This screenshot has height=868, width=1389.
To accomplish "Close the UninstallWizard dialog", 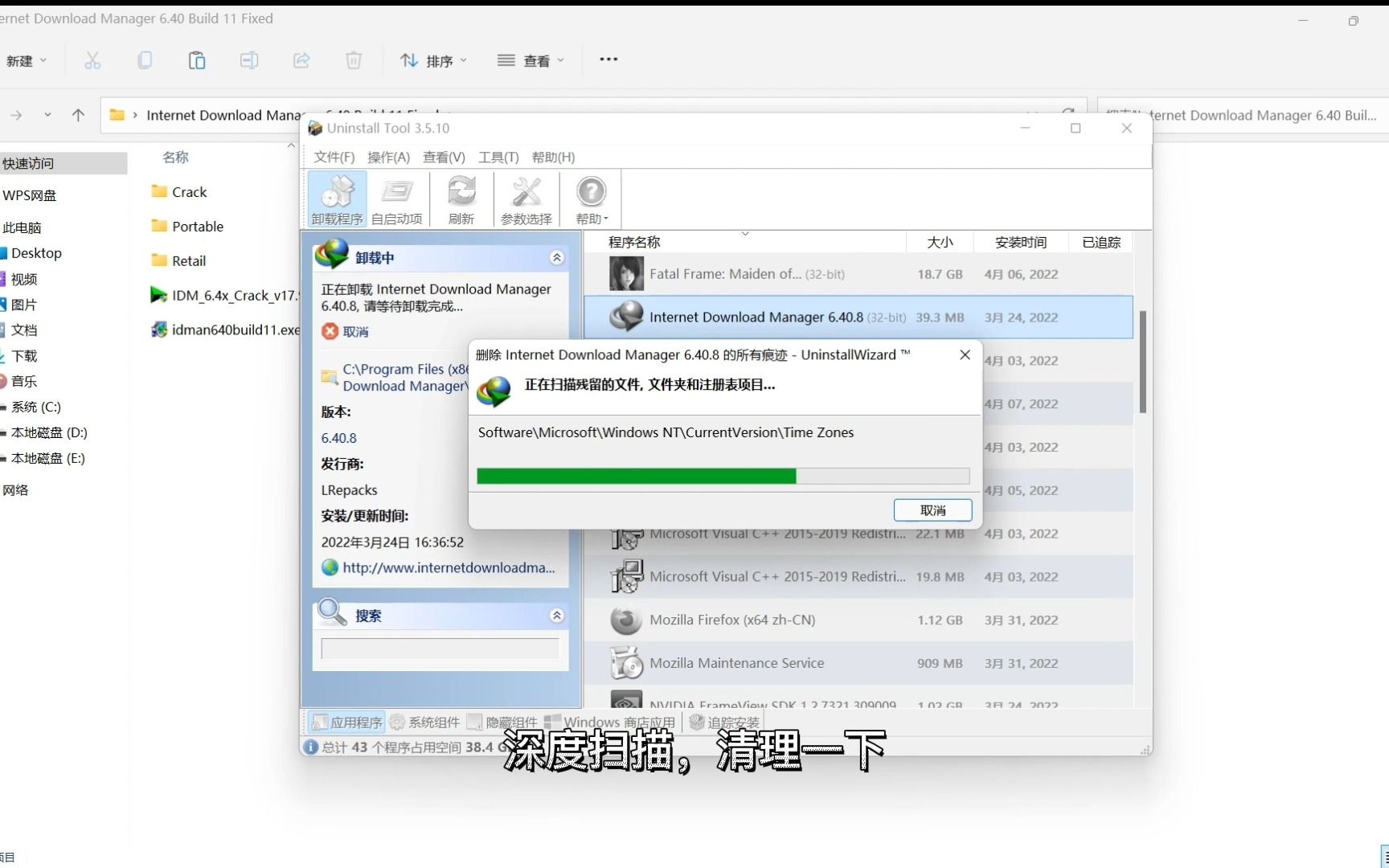I will pyautogui.click(x=965, y=354).
